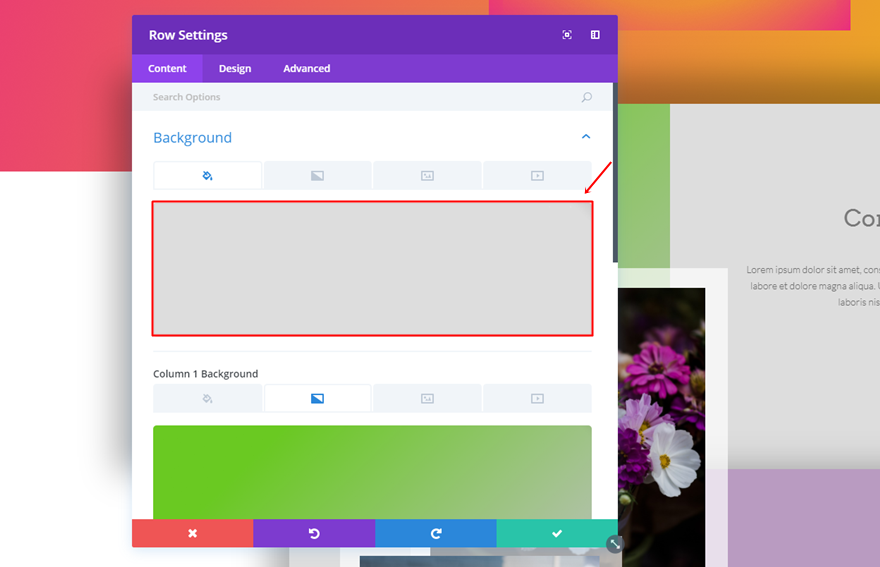Image resolution: width=880 pixels, height=567 pixels.
Task: Select the Background video tab
Action: point(537,176)
